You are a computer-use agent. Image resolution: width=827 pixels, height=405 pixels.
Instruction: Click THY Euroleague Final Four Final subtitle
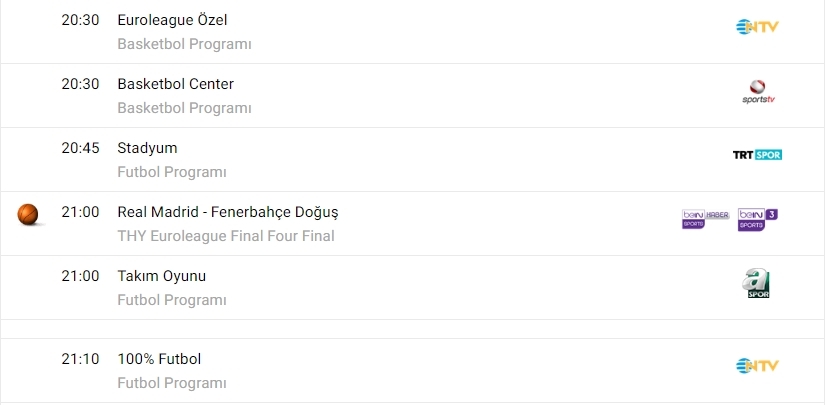click(226, 236)
